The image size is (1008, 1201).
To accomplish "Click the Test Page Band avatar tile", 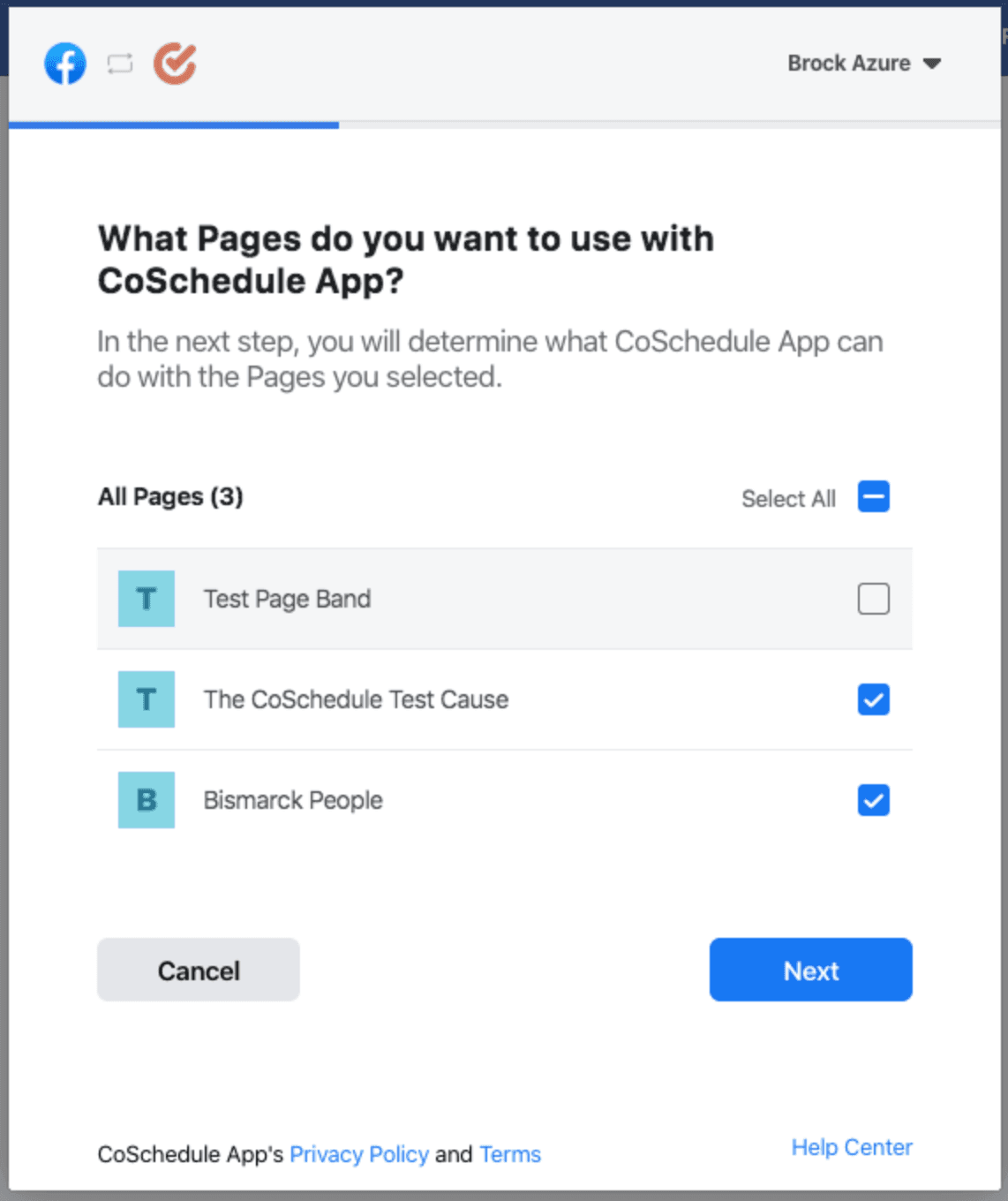I will (147, 599).
